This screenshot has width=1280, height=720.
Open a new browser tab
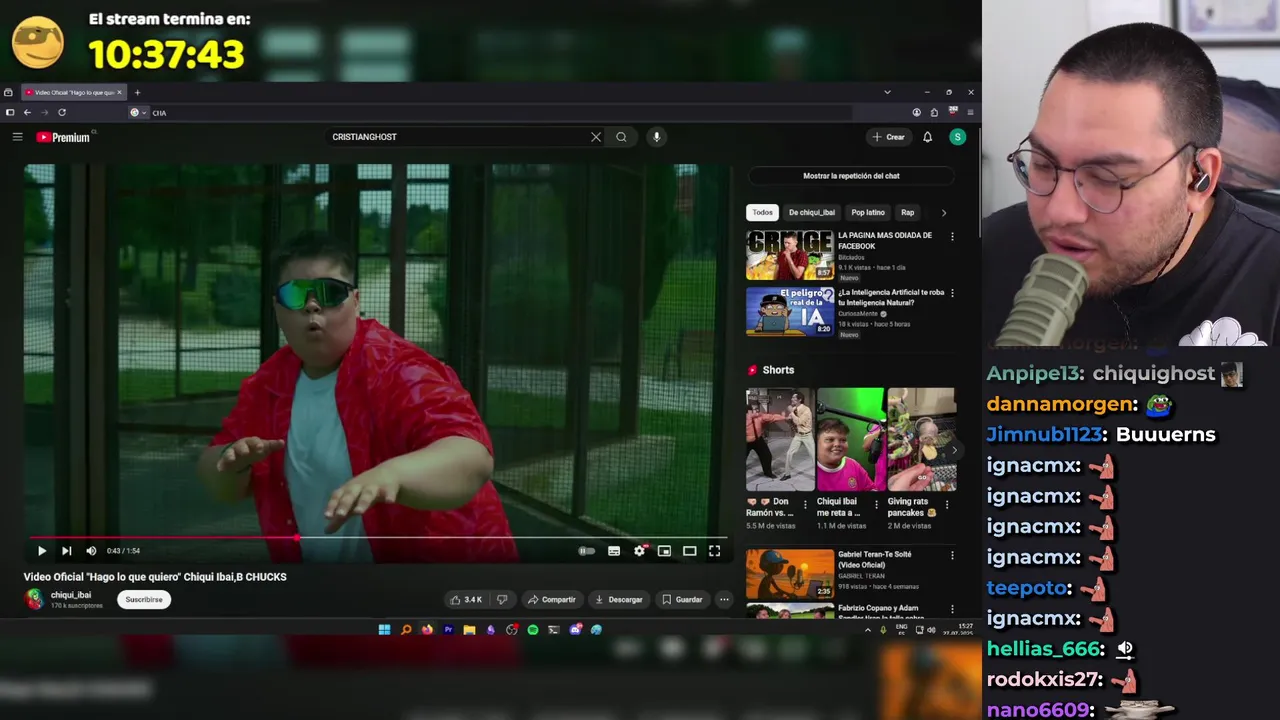click(x=137, y=93)
